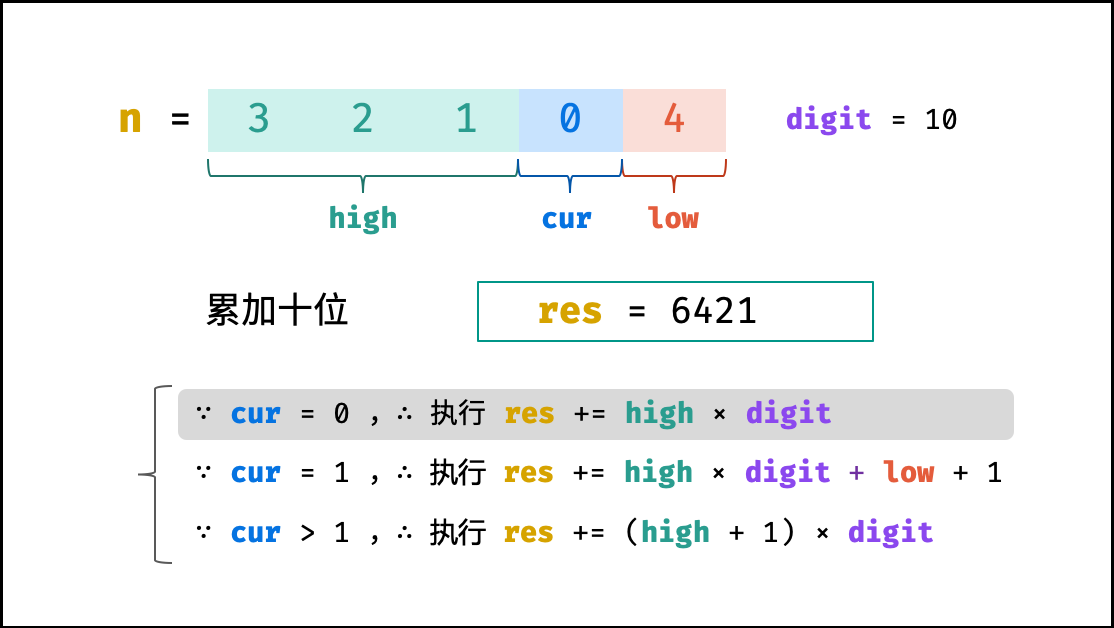Click the blue cur label under brace
1114x628 pixels.
(566, 219)
